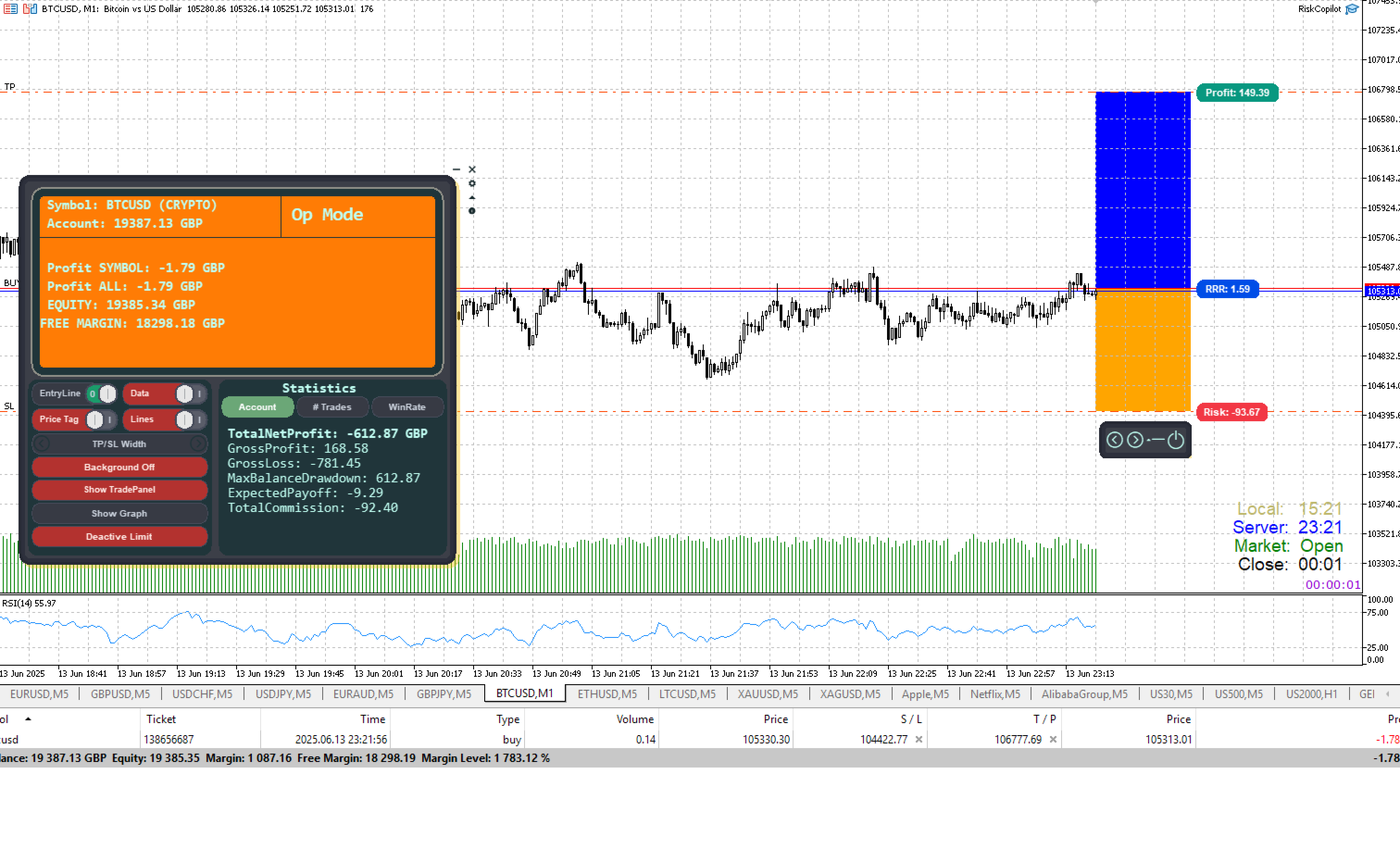Increase TP/SL Width with the right arrow
1400x849 pixels.
coord(197,444)
